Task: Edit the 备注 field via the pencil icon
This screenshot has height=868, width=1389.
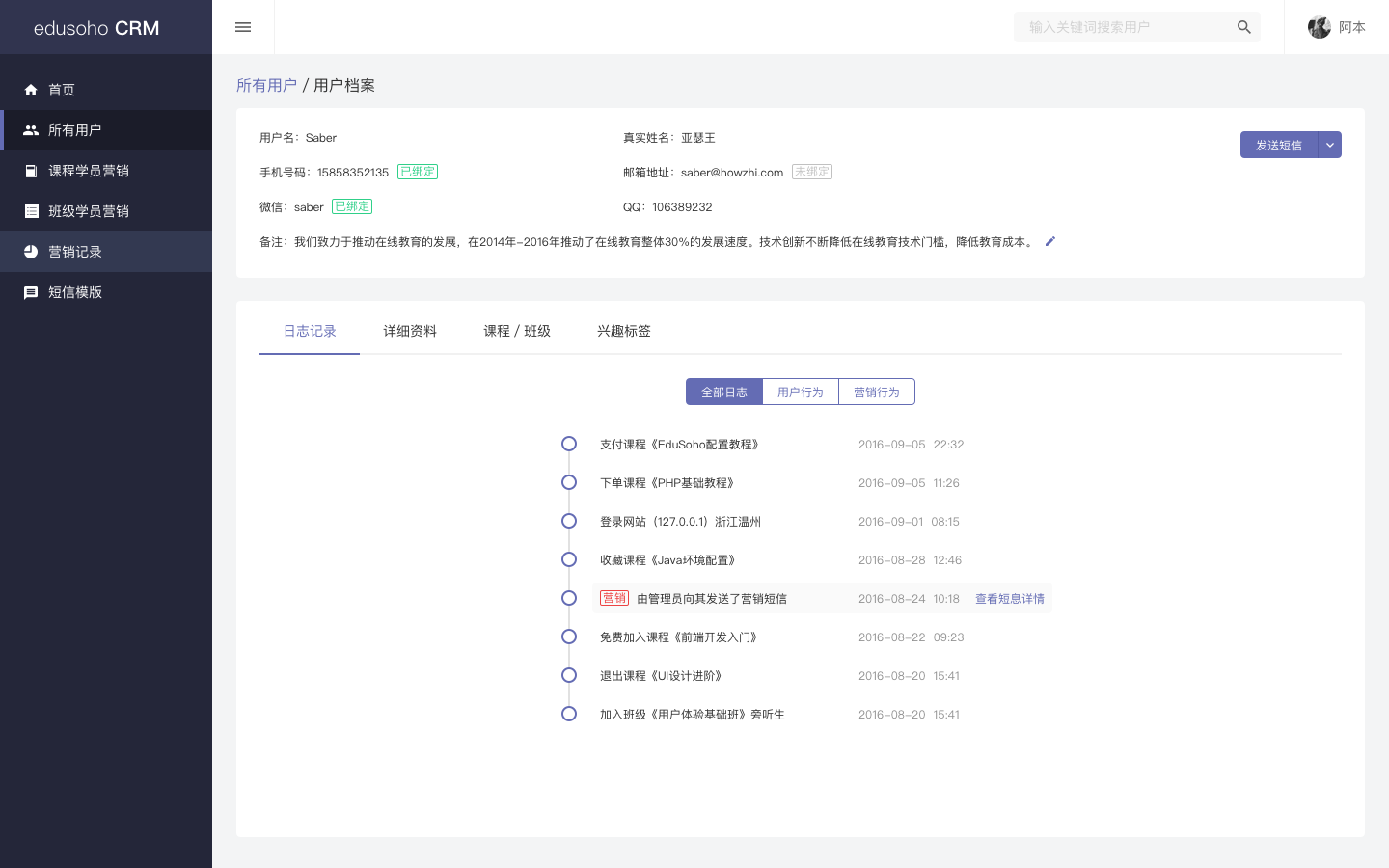Action: click(1049, 241)
